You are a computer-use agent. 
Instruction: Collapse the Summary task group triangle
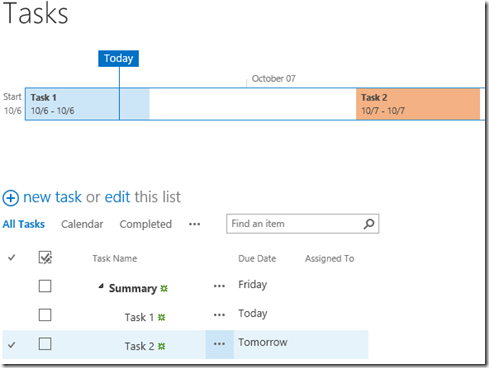click(101, 286)
